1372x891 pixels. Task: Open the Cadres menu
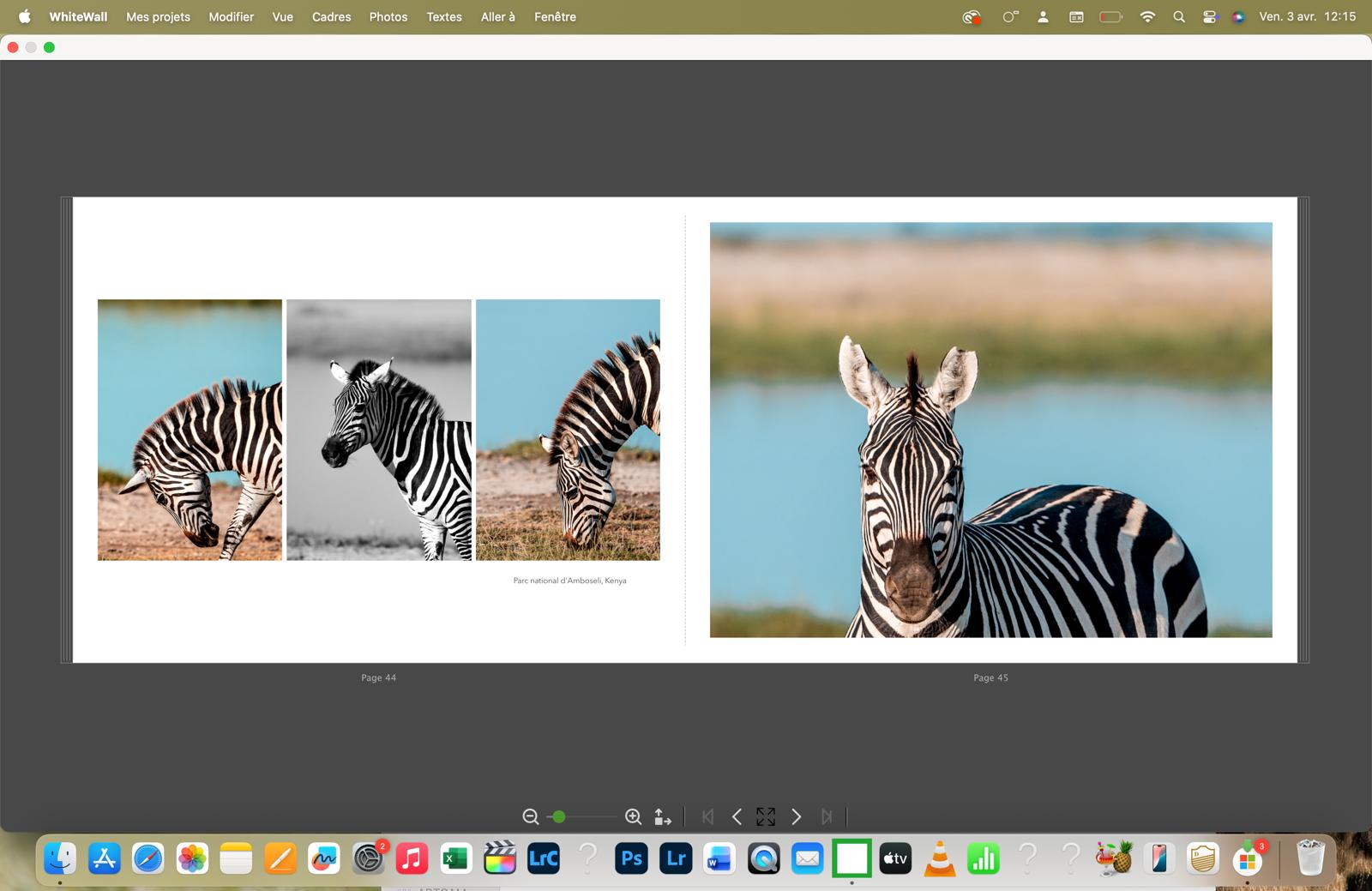click(x=331, y=16)
